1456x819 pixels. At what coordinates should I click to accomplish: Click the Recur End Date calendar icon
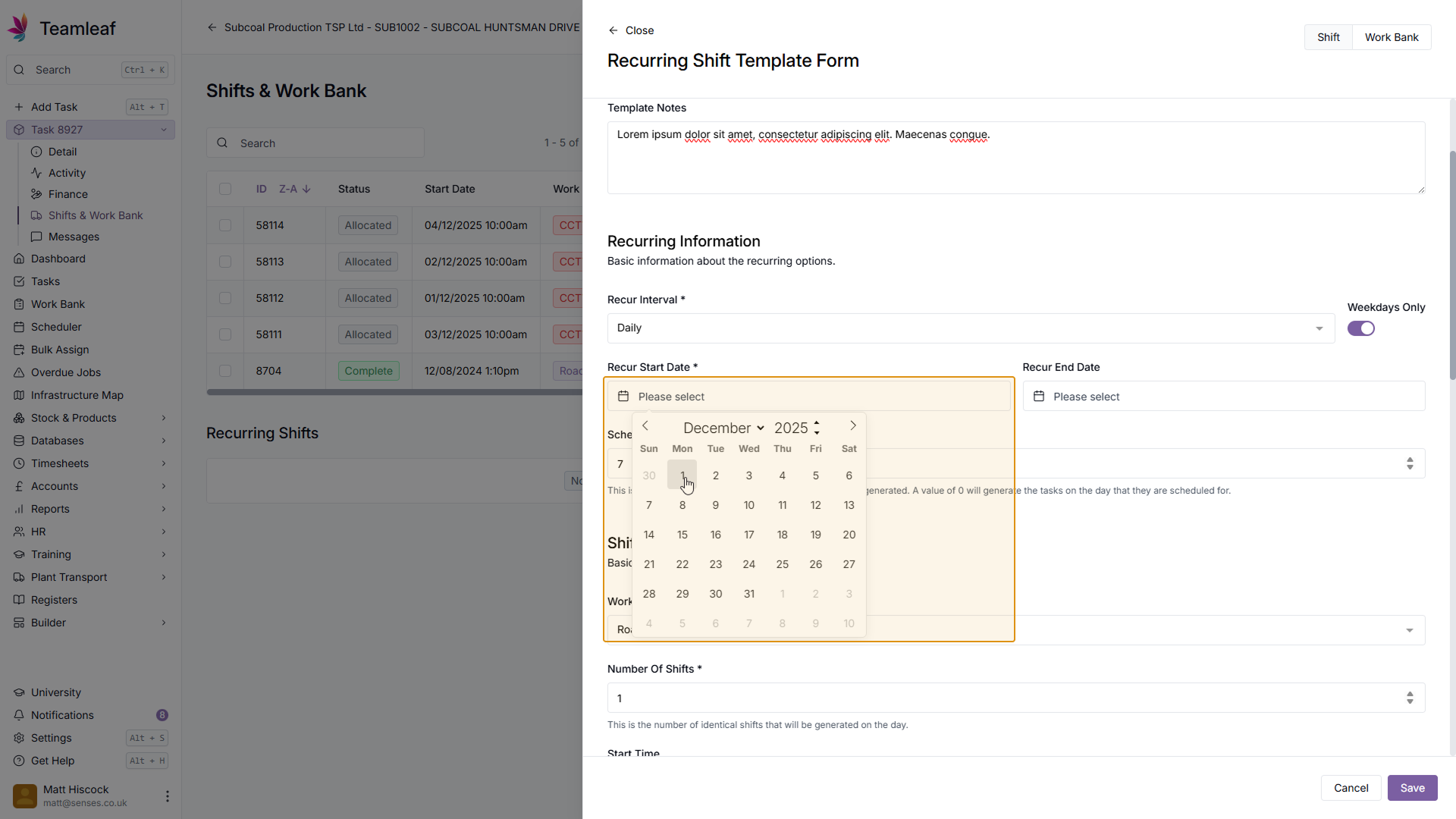point(1039,397)
